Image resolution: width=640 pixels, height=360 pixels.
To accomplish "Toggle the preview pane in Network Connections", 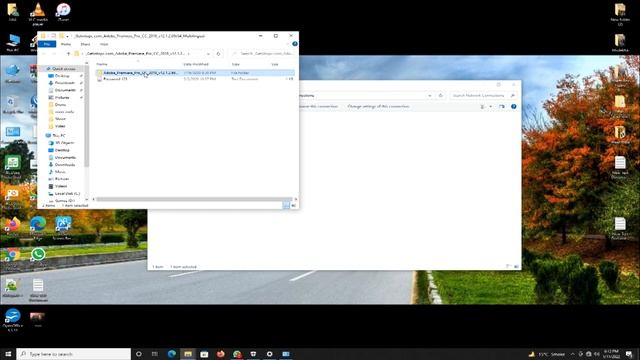I will [502, 107].
